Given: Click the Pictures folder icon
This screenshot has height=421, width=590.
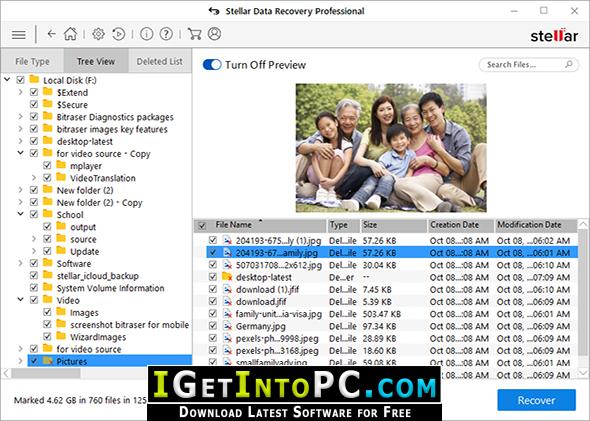Looking at the screenshot, I should pos(48,361).
